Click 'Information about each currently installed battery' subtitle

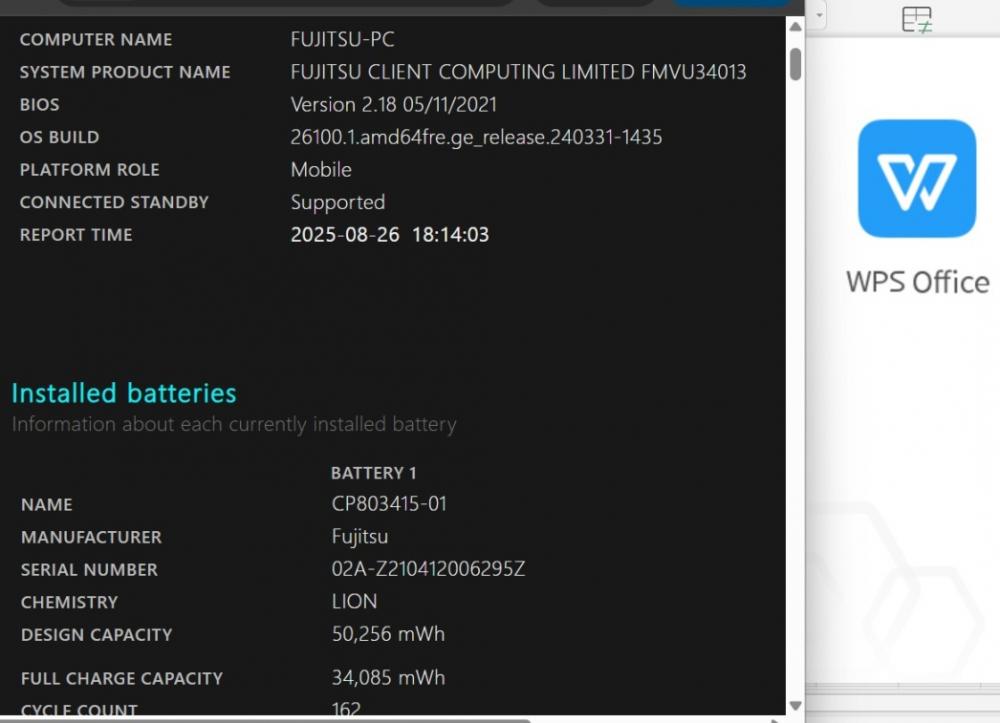pyautogui.click(x=234, y=425)
